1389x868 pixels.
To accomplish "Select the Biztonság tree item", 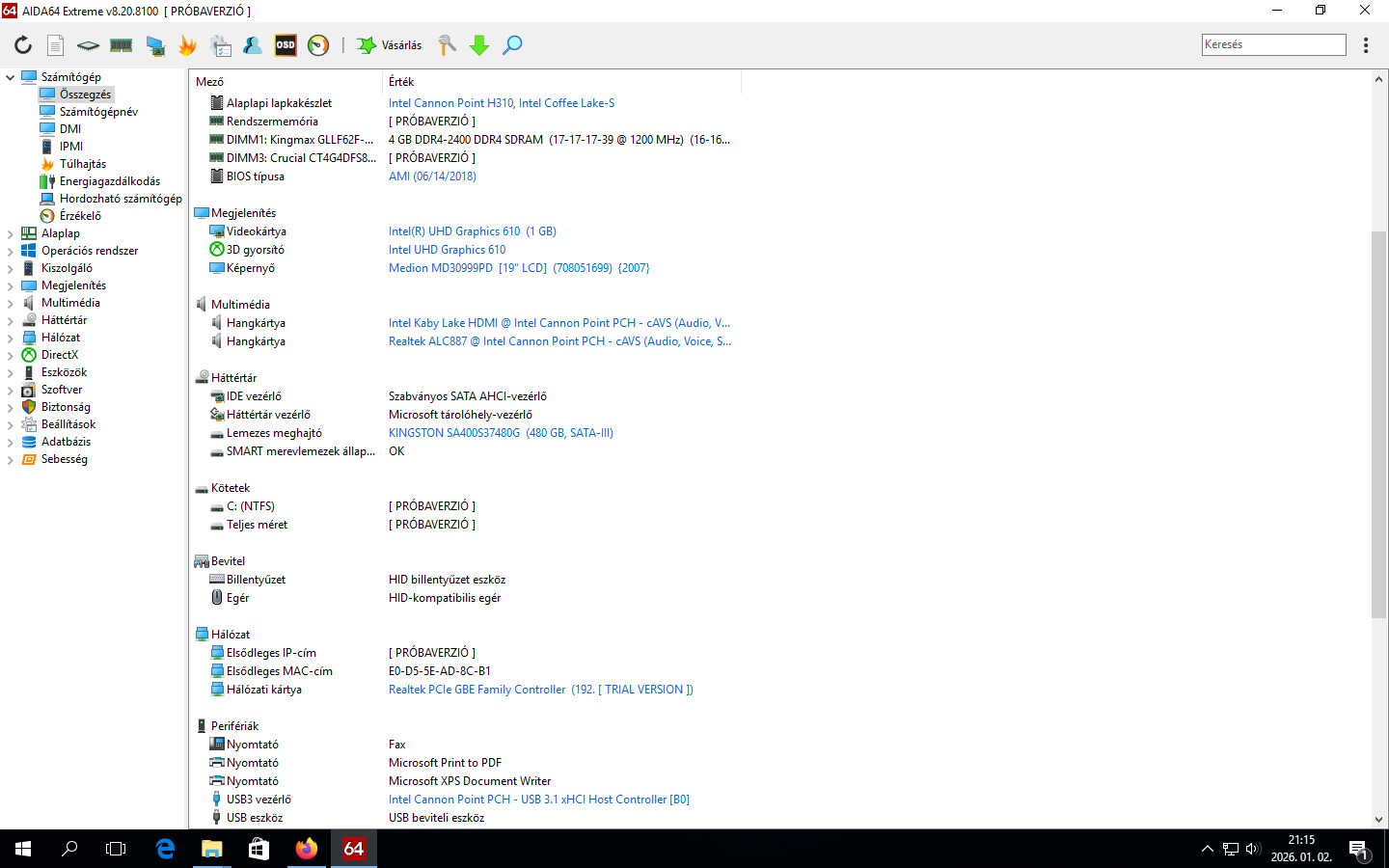I will click(x=66, y=407).
